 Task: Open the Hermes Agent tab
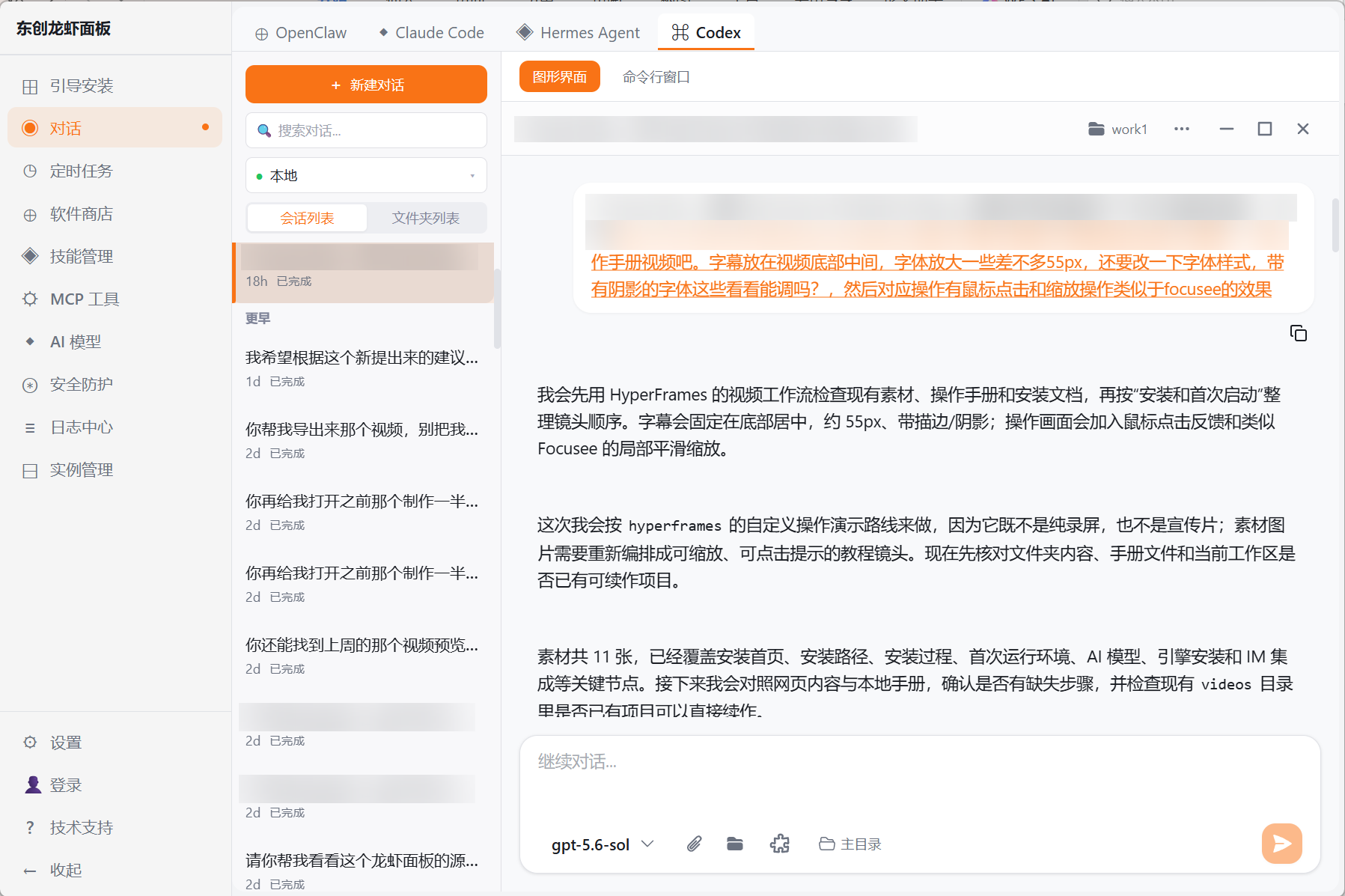point(578,33)
